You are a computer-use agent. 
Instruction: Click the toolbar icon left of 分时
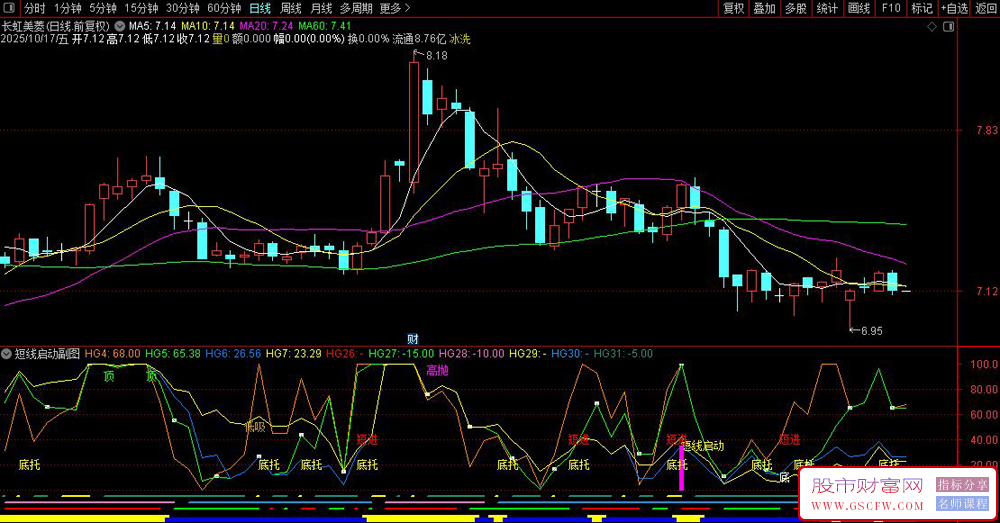click(x=11, y=8)
